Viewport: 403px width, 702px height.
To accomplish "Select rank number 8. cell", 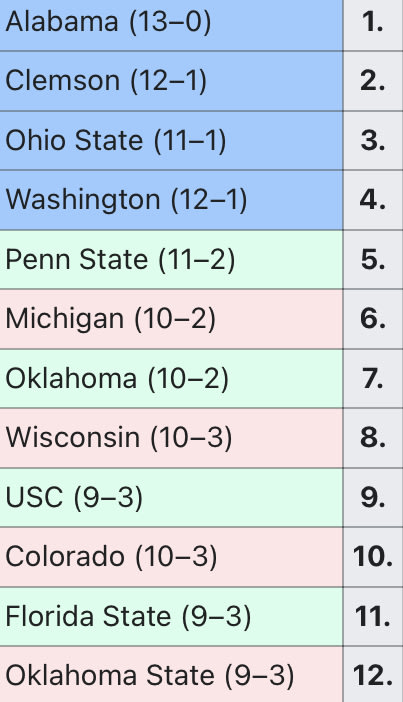I will (373, 438).
